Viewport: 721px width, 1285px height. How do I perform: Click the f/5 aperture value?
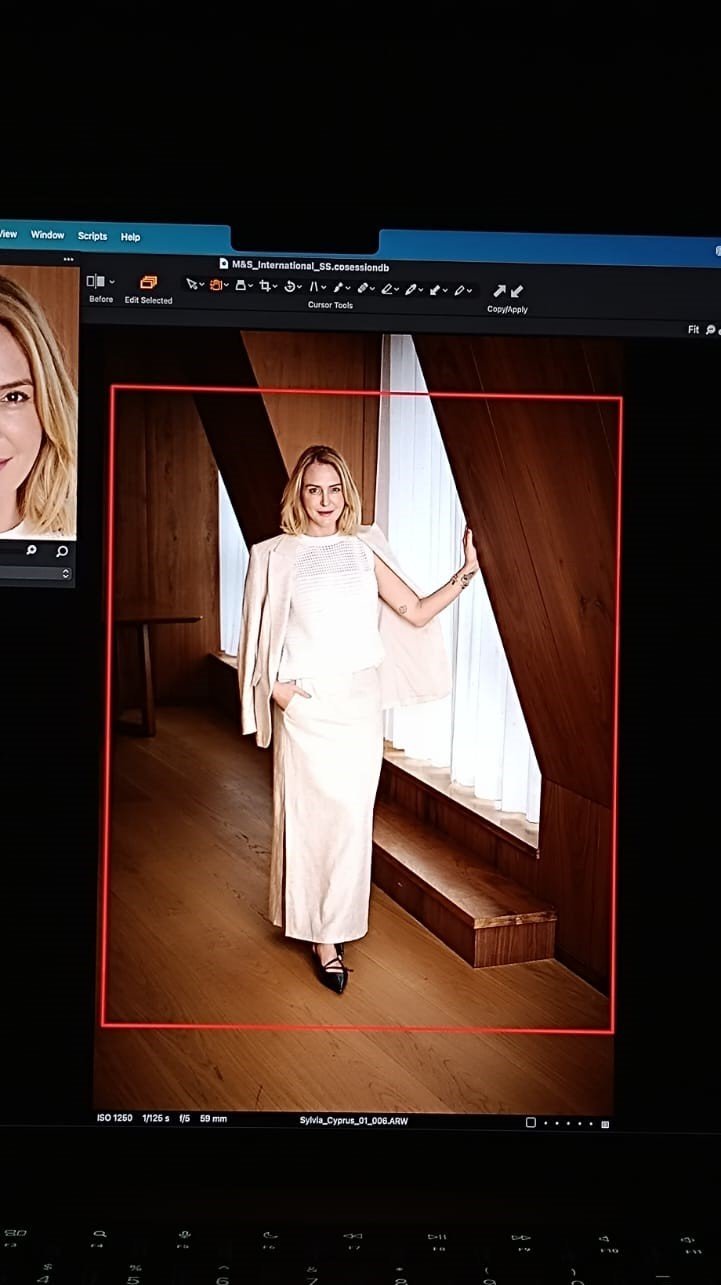tap(185, 1118)
